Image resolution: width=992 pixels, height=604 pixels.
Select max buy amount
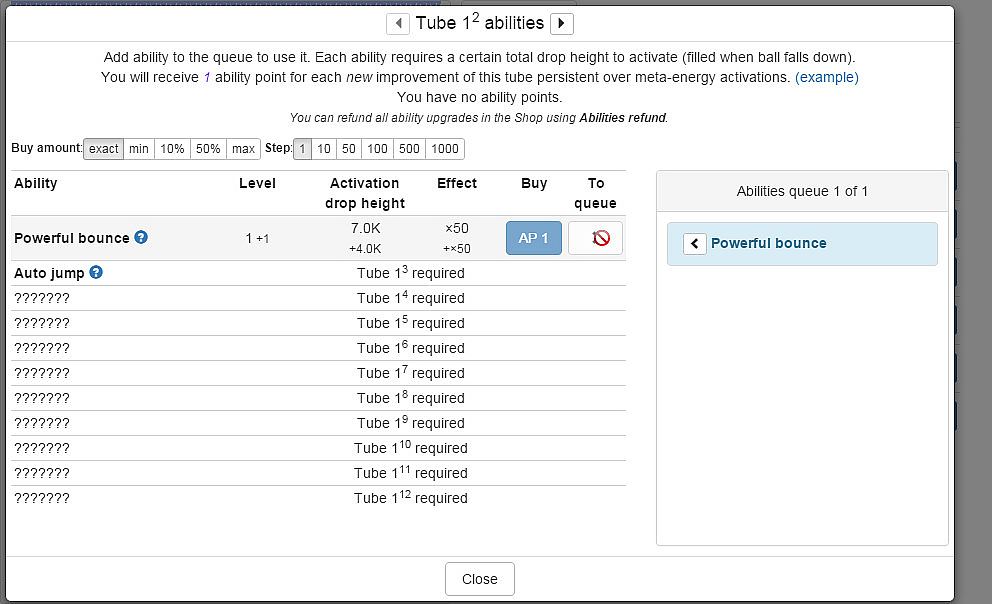click(x=243, y=149)
